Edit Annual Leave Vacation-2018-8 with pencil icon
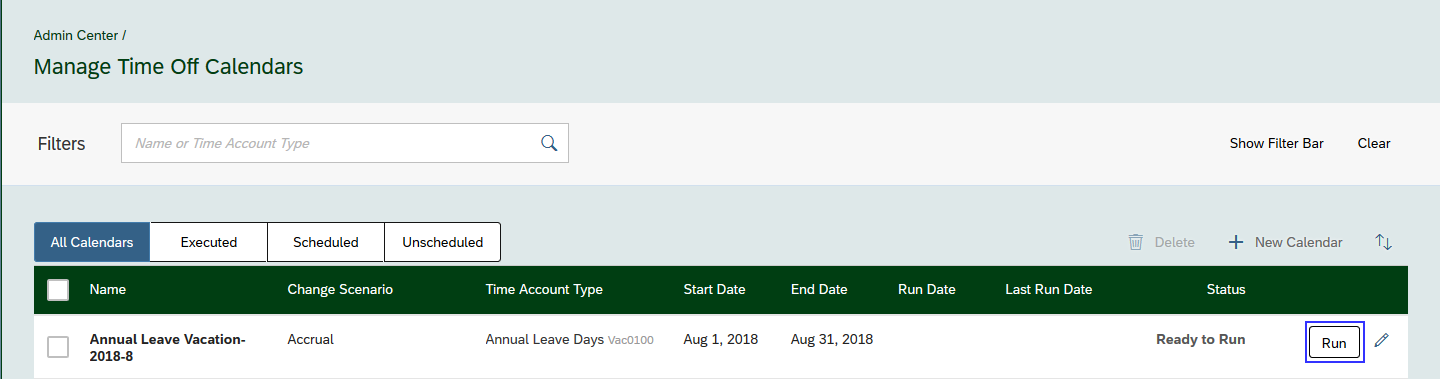 (1382, 340)
